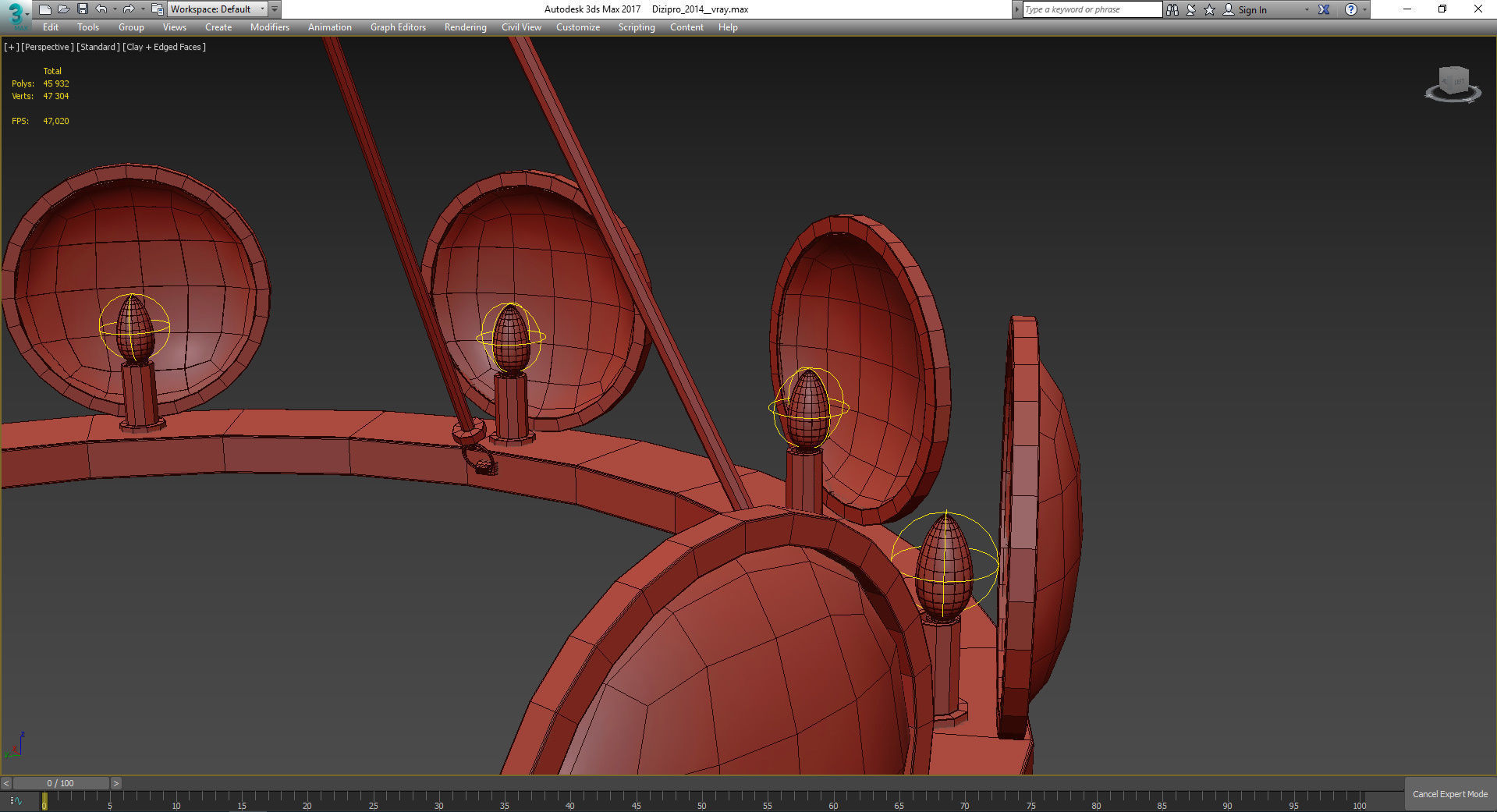Undo the last action with the arrow icon
Screen dimensions: 1497x812
pos(101,9)
